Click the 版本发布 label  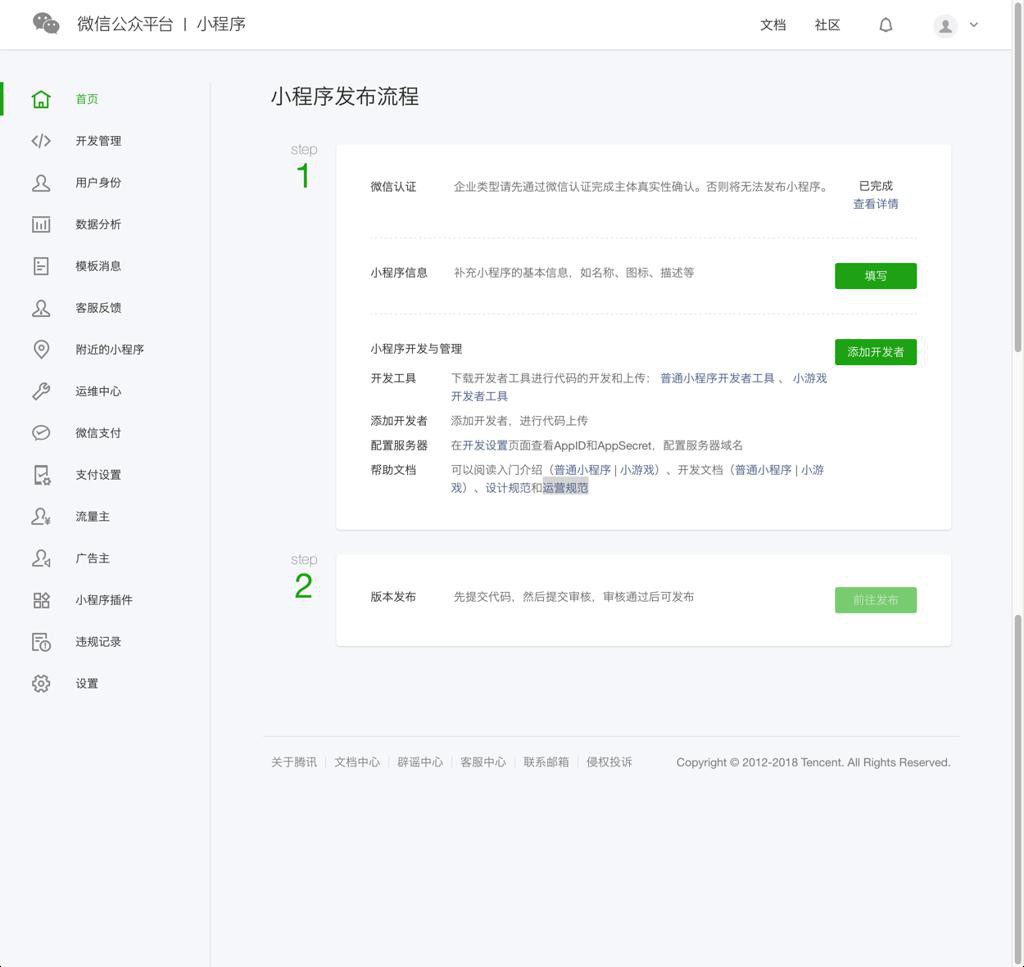click(393, 597)
